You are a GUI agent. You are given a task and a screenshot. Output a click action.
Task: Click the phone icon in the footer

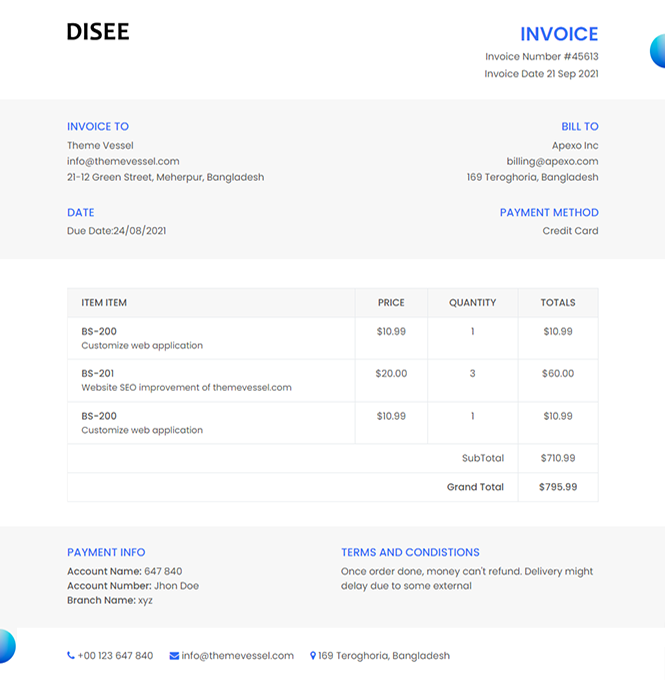[x=71, y=656]
